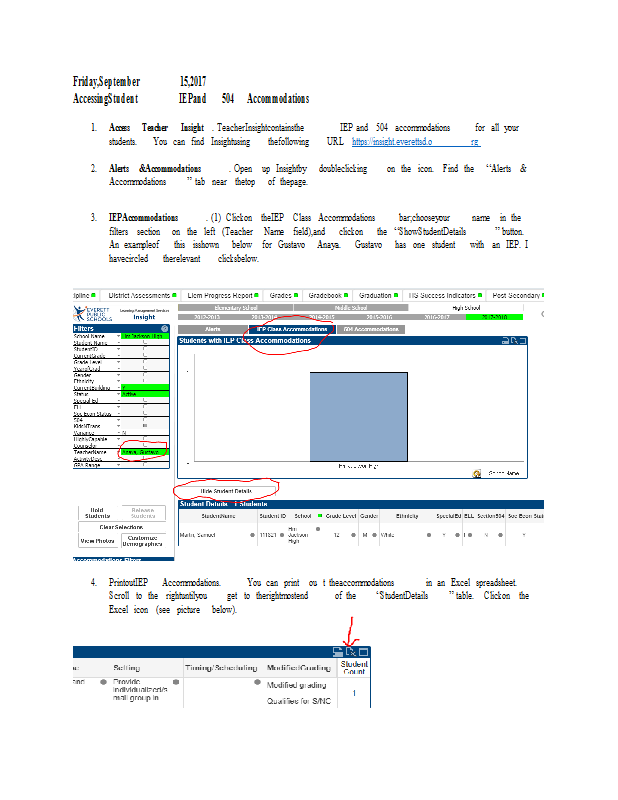This screenshot has width=618, height=800.
Task: Click the View Photos button
Action: (97, 541)
